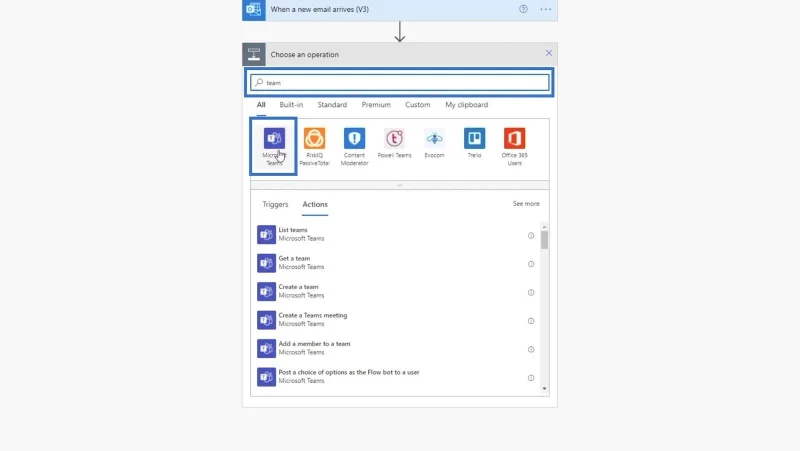Choose Add a member to a team
The image size is (800, 451).
pyautogui.click(x=396, y=349)
